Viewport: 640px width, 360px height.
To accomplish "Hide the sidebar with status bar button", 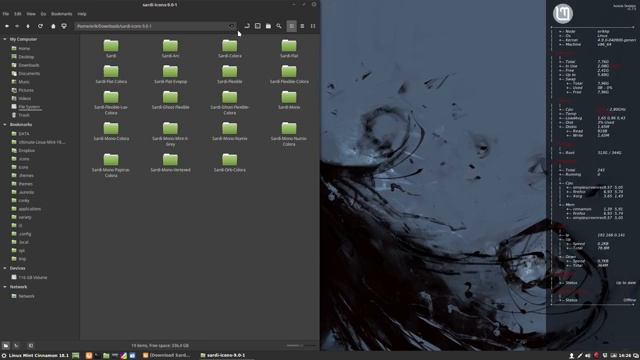I will [x=31, y=346].
